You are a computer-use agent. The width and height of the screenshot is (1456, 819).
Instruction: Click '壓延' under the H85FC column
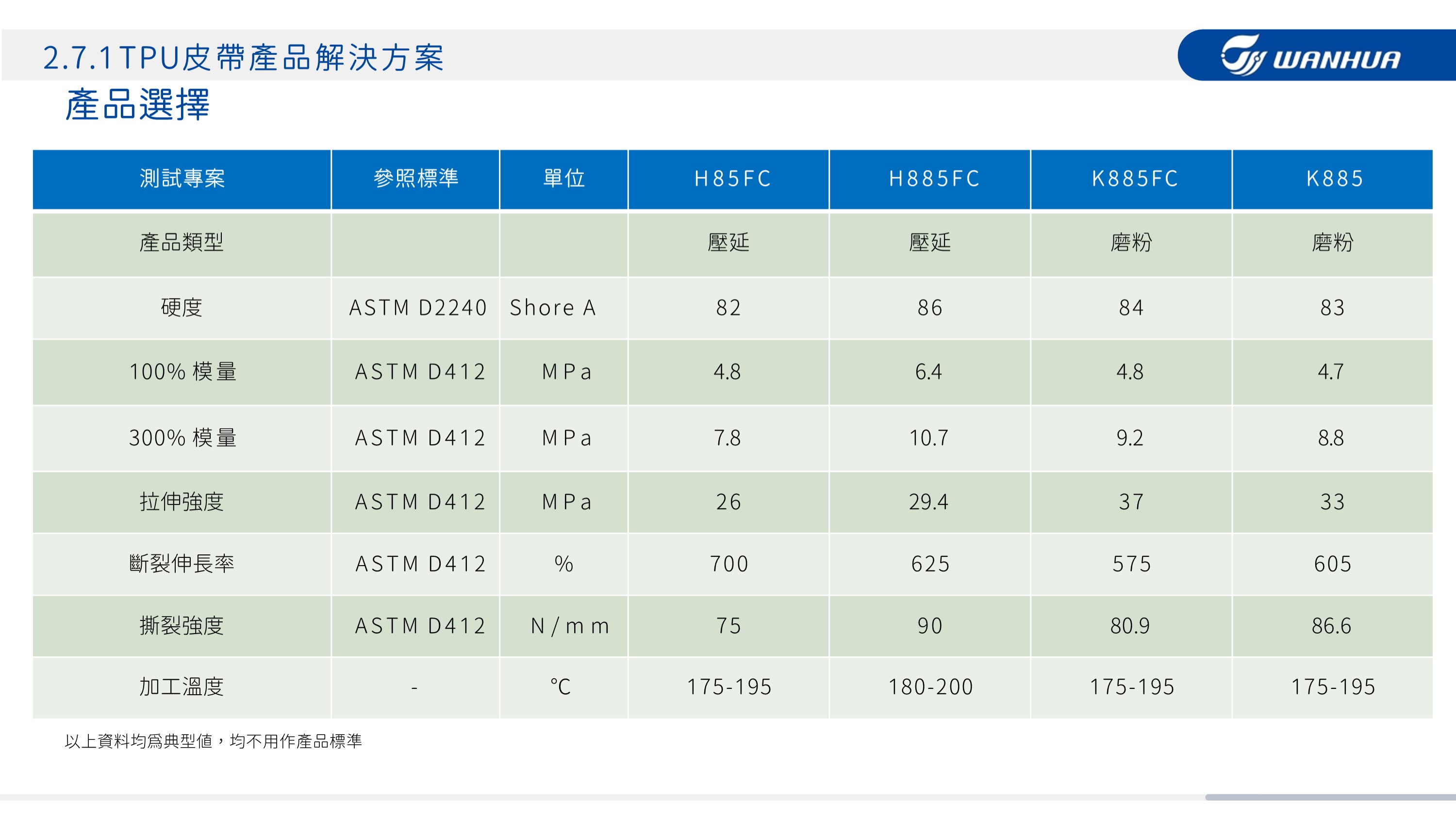coord(728,242)
